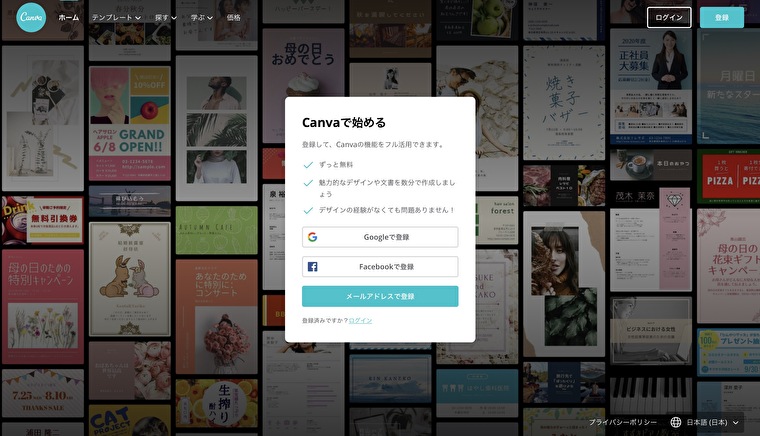Image resolution: width=760 pixels, height=436 pixels.
Task: Sign up with Facebookで登録 button
Action: pos(380,266)
